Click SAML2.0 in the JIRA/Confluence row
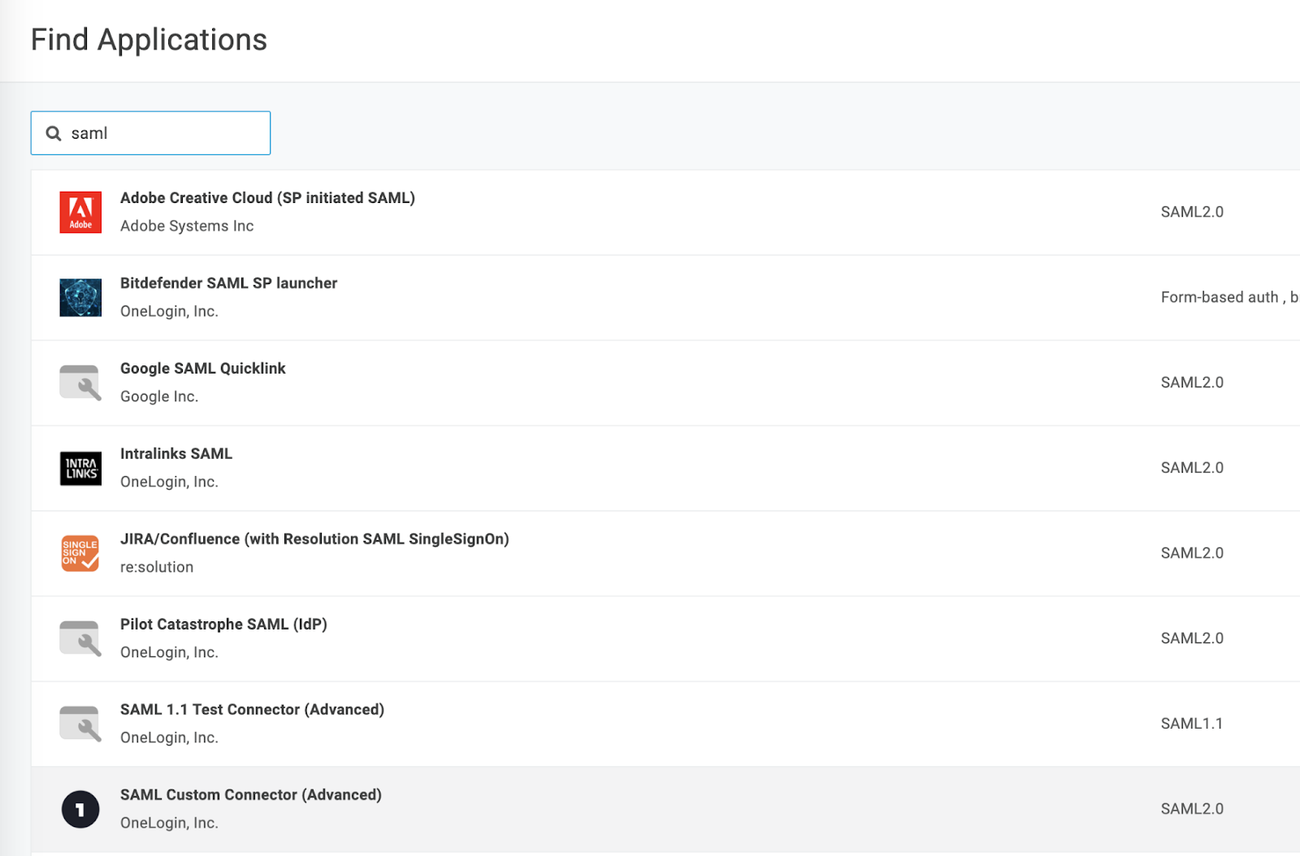 [1192, 553]
